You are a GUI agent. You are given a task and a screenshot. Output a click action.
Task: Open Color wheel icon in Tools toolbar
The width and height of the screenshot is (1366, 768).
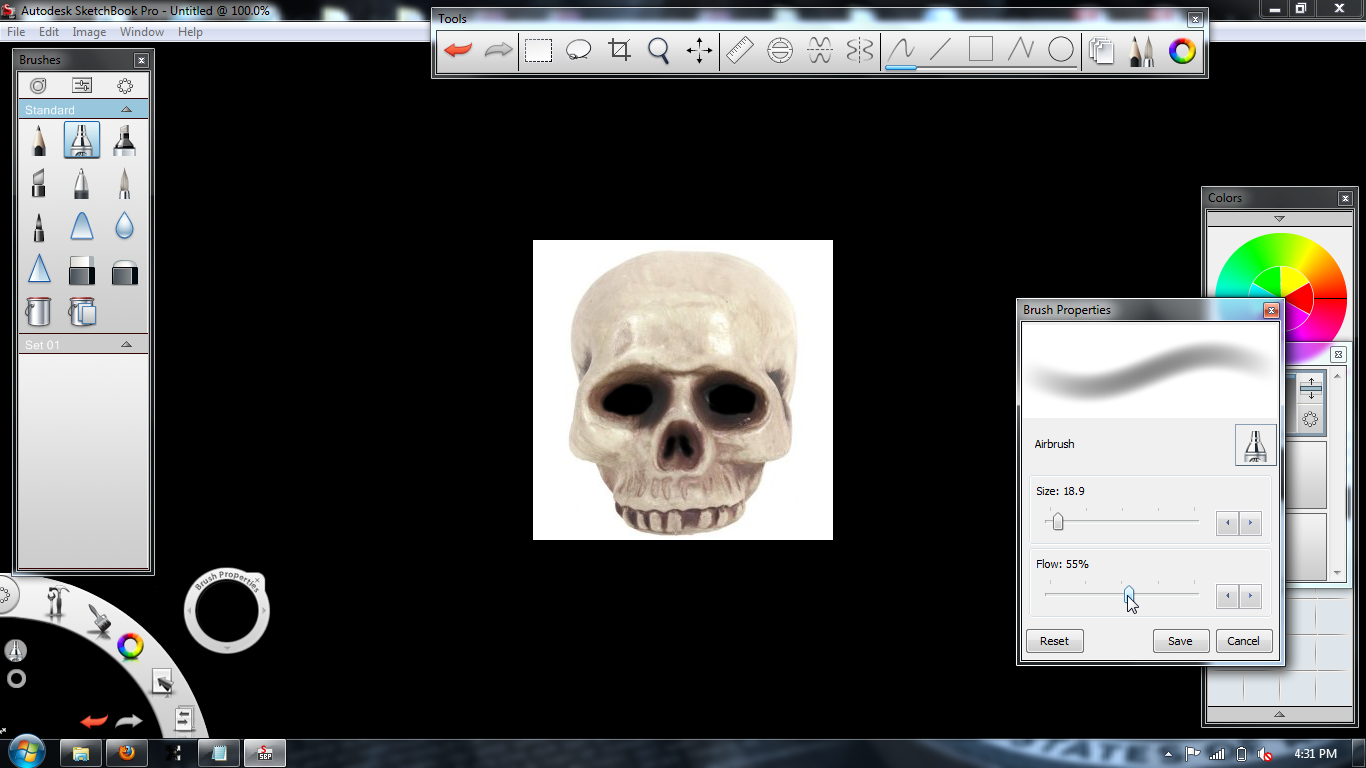[1182, 50]
